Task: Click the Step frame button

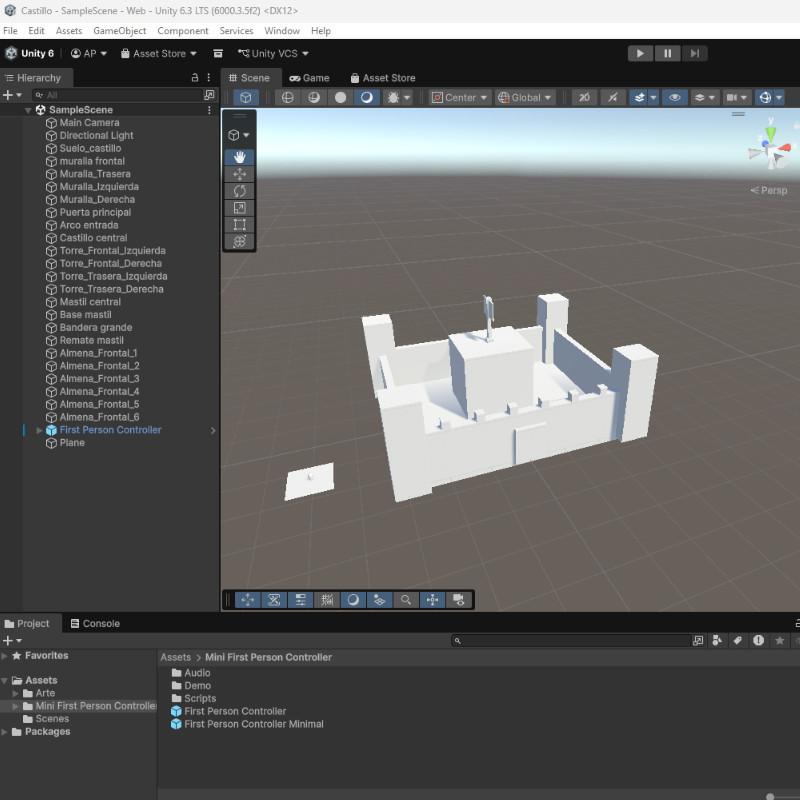Action: pos(694,54)
